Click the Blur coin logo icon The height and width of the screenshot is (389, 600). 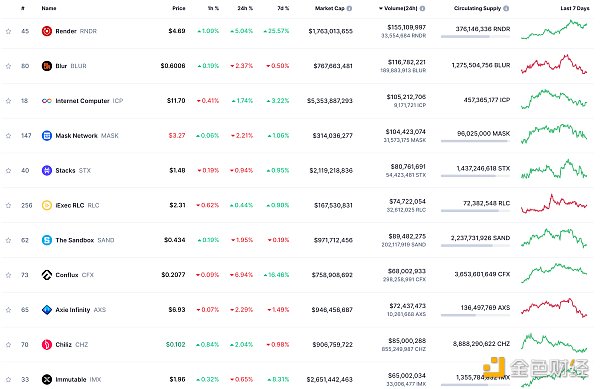[47, 66]
